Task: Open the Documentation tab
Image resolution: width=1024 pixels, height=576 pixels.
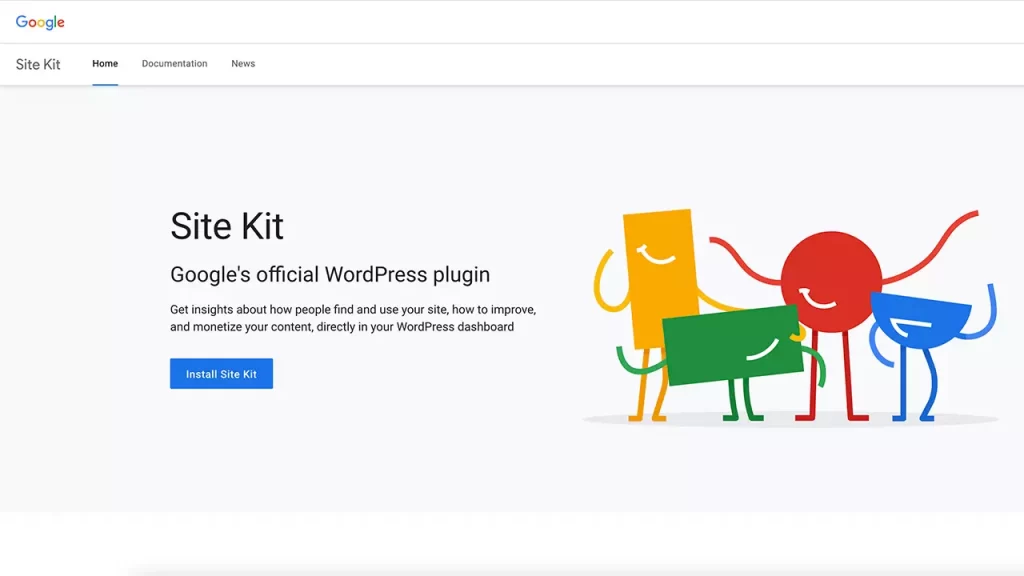Action: (x=174, y=63)
